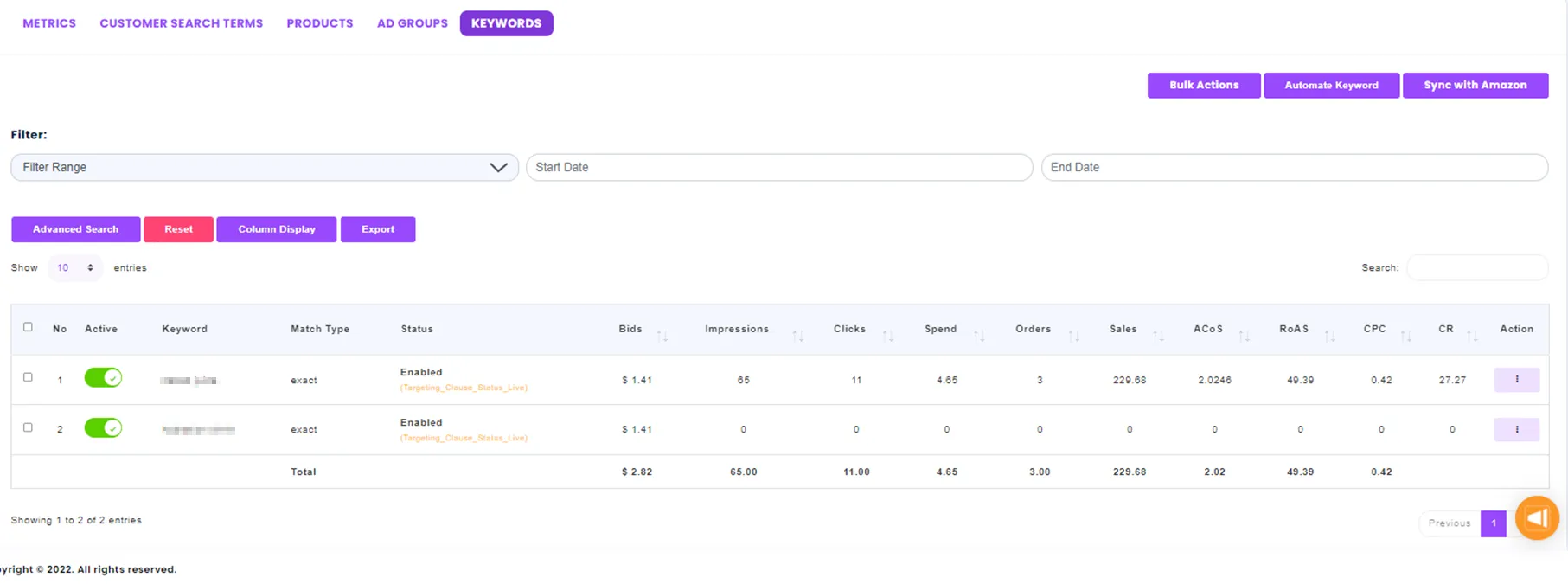Check the checkbox for row 1
The image size is (1568, 584).
28,377
